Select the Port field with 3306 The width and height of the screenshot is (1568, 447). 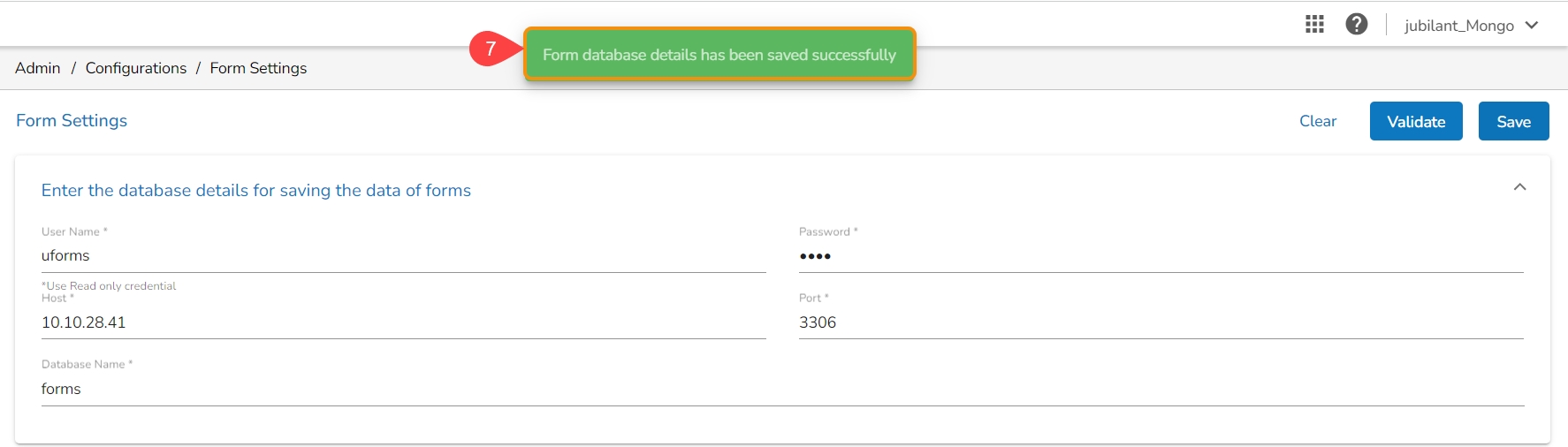click(1160, 322)
